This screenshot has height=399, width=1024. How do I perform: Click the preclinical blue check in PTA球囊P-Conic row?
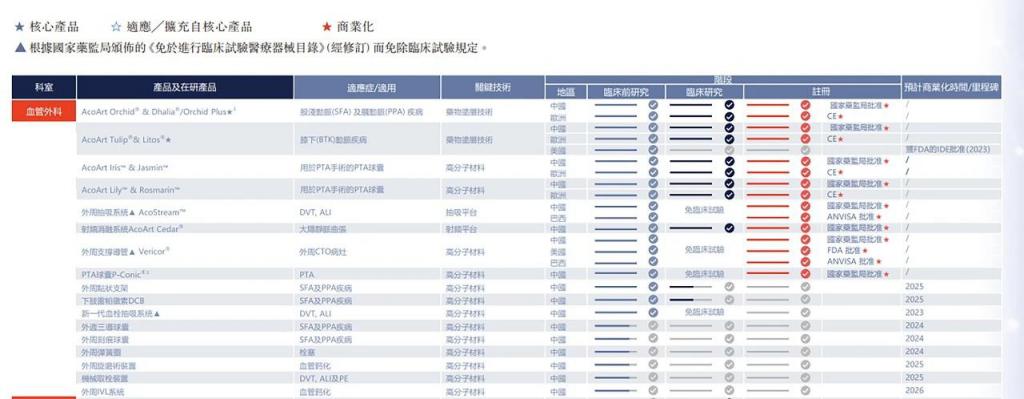coord(653,274)
